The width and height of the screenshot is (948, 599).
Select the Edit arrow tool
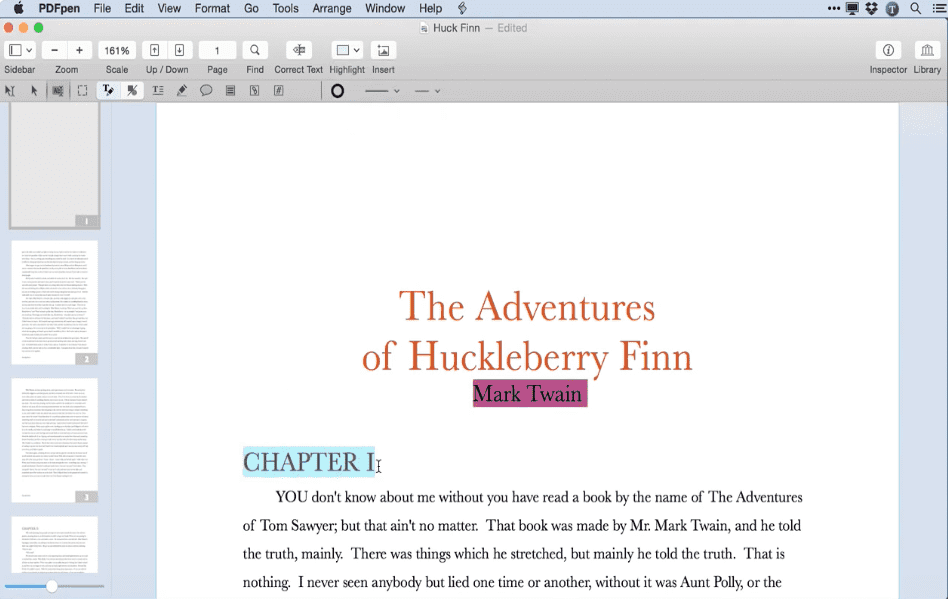[34, 91]
